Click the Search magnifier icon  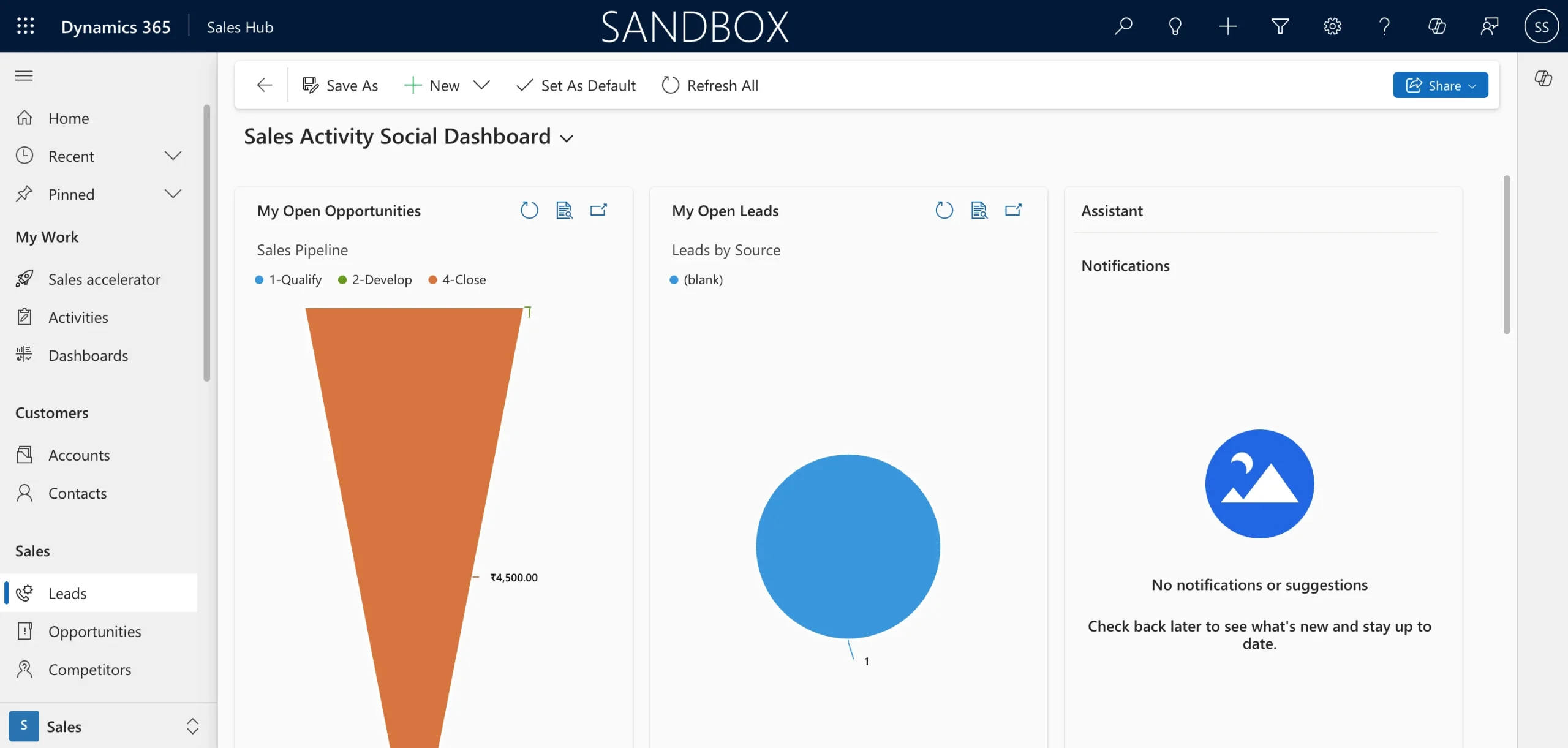point(1123,26)
